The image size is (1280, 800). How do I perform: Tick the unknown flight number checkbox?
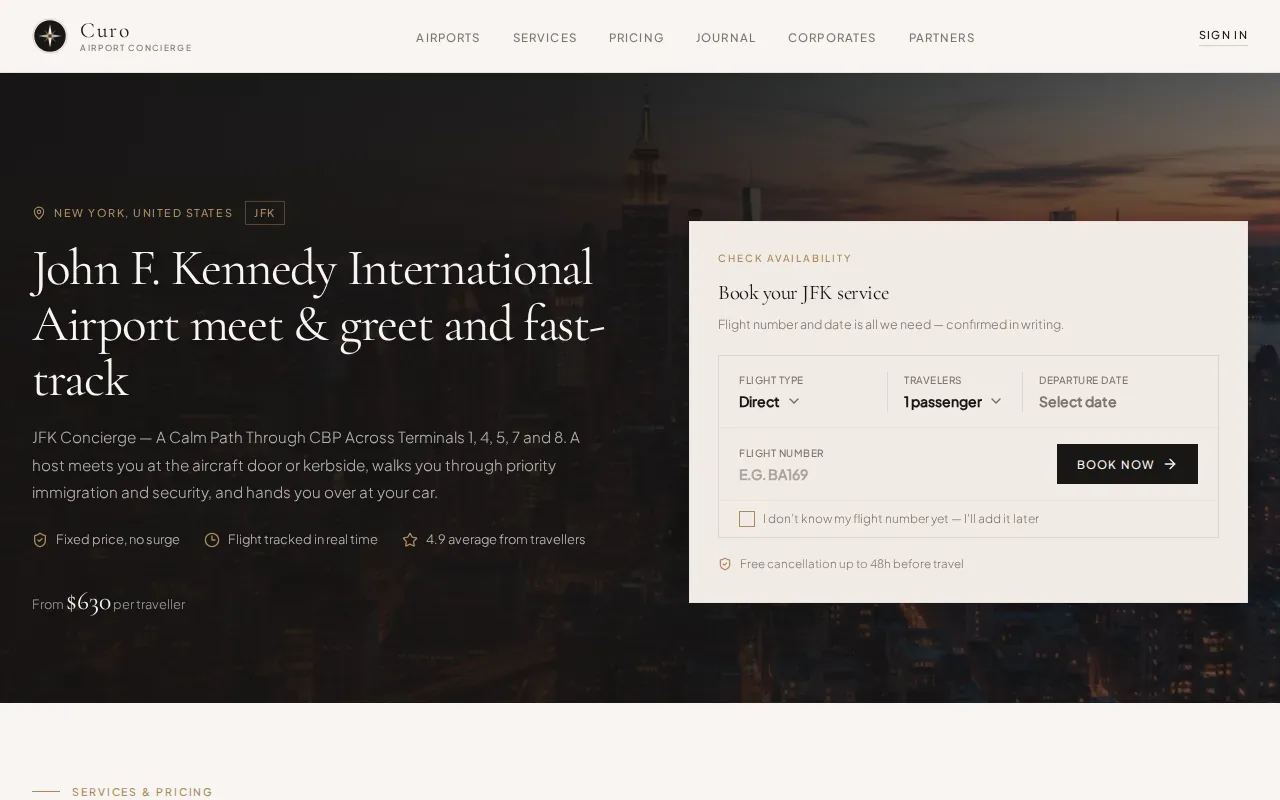pos(747,519)
